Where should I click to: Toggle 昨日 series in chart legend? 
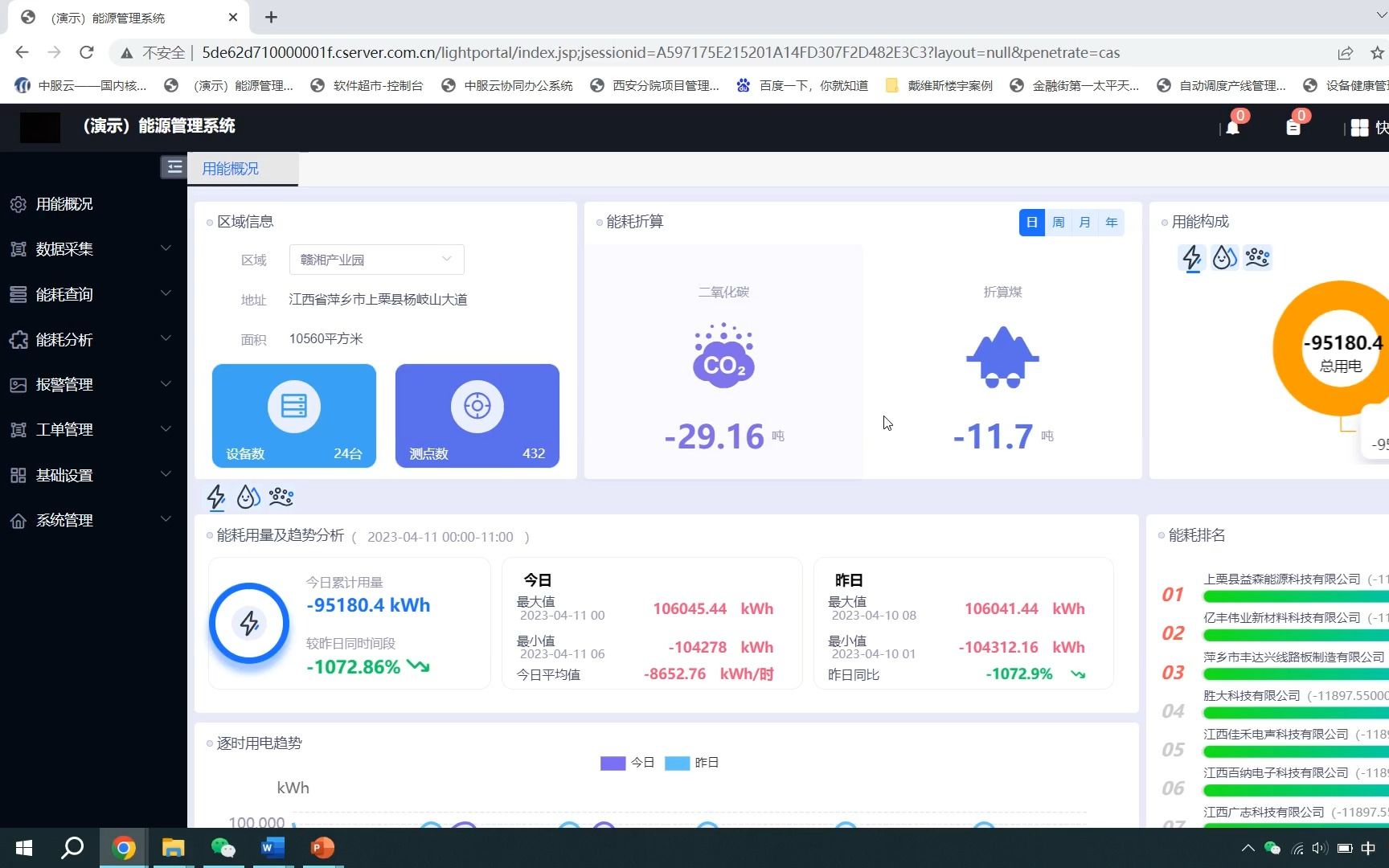[x=691, y=763]
